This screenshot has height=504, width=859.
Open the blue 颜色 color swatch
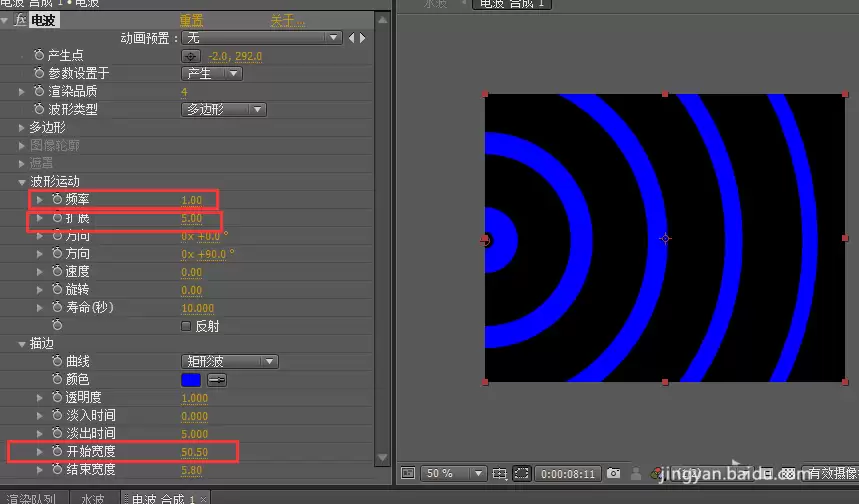(191, 380)
